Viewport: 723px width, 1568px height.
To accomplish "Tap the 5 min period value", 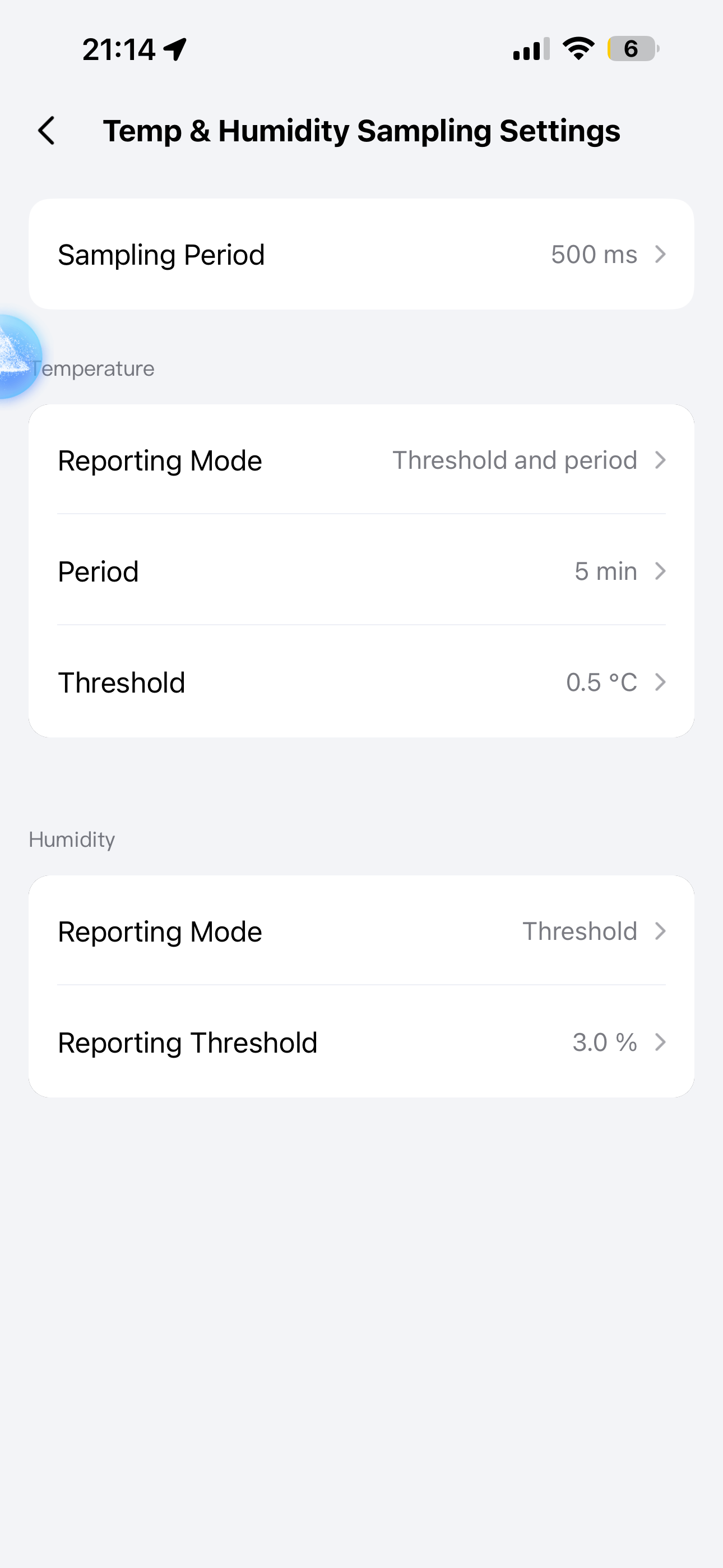I will 605,571.
